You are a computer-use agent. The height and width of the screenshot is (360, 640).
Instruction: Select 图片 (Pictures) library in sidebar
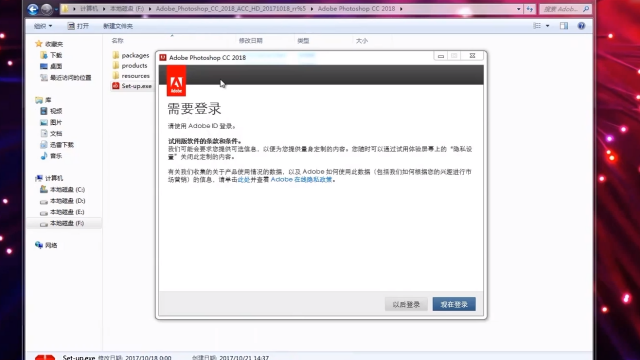click(x=51, y=122)
